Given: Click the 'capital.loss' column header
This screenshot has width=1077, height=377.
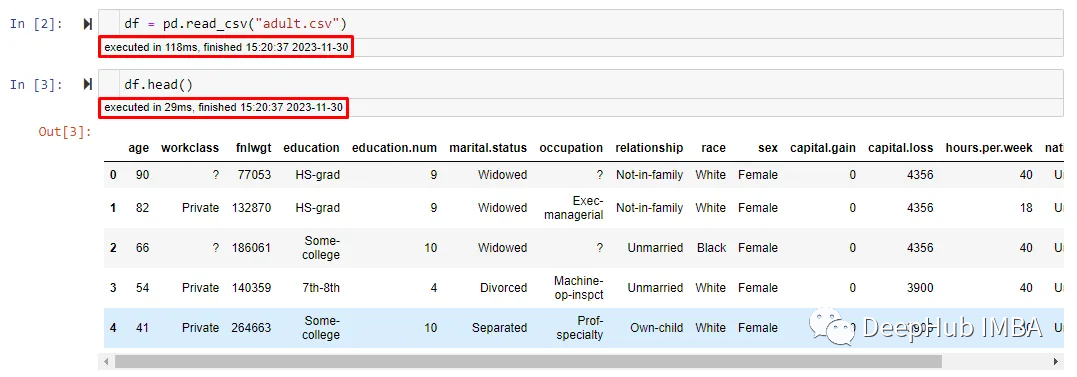Looking at the screenshot, I should point(900,148).
